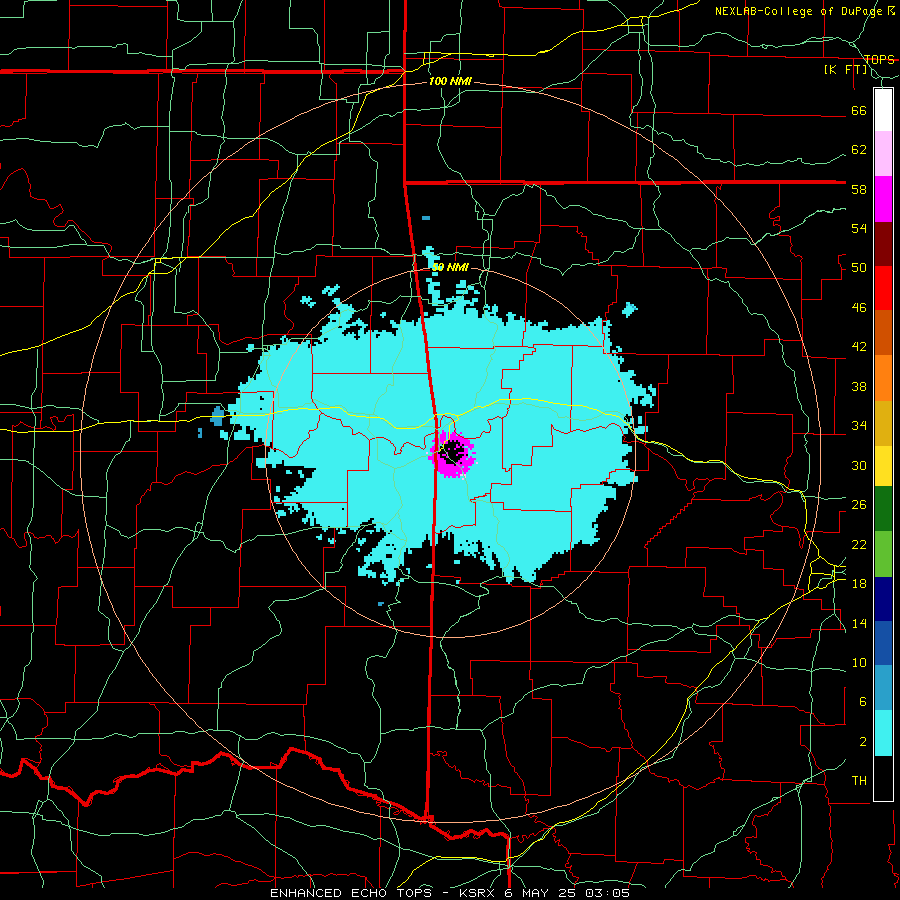The width and height of the screenshot is (900, 900).
Task: Pick the navy blue legend swatch
Action: point(883,599)
